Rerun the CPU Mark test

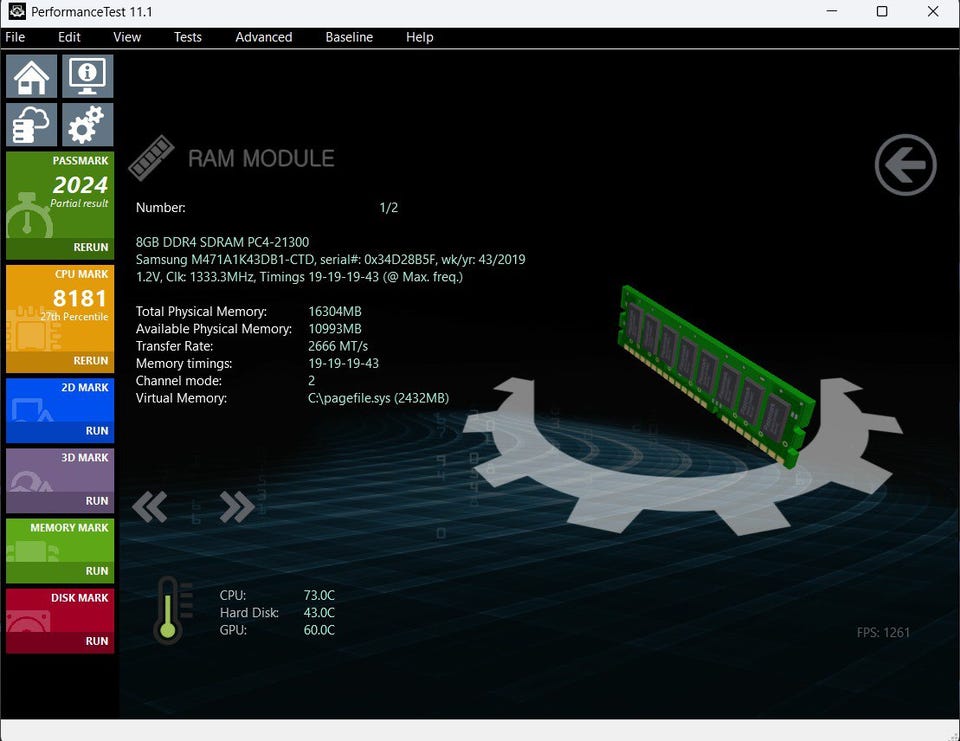click(90, 361)
